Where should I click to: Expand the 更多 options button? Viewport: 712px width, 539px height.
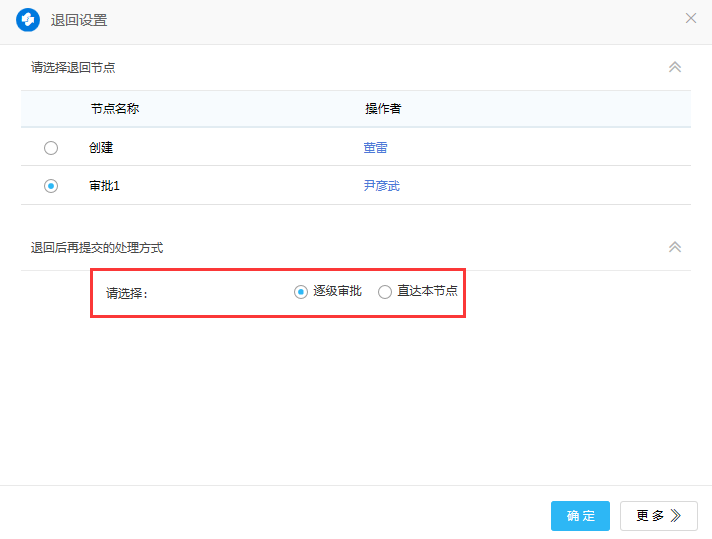pos(658,516)
